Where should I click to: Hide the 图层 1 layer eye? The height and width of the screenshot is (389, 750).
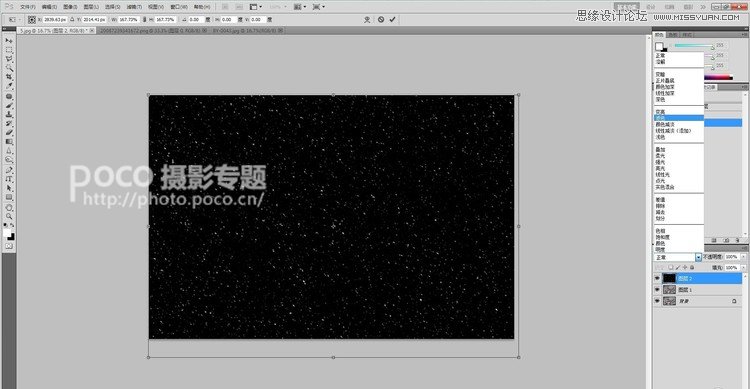click(657, 290)
